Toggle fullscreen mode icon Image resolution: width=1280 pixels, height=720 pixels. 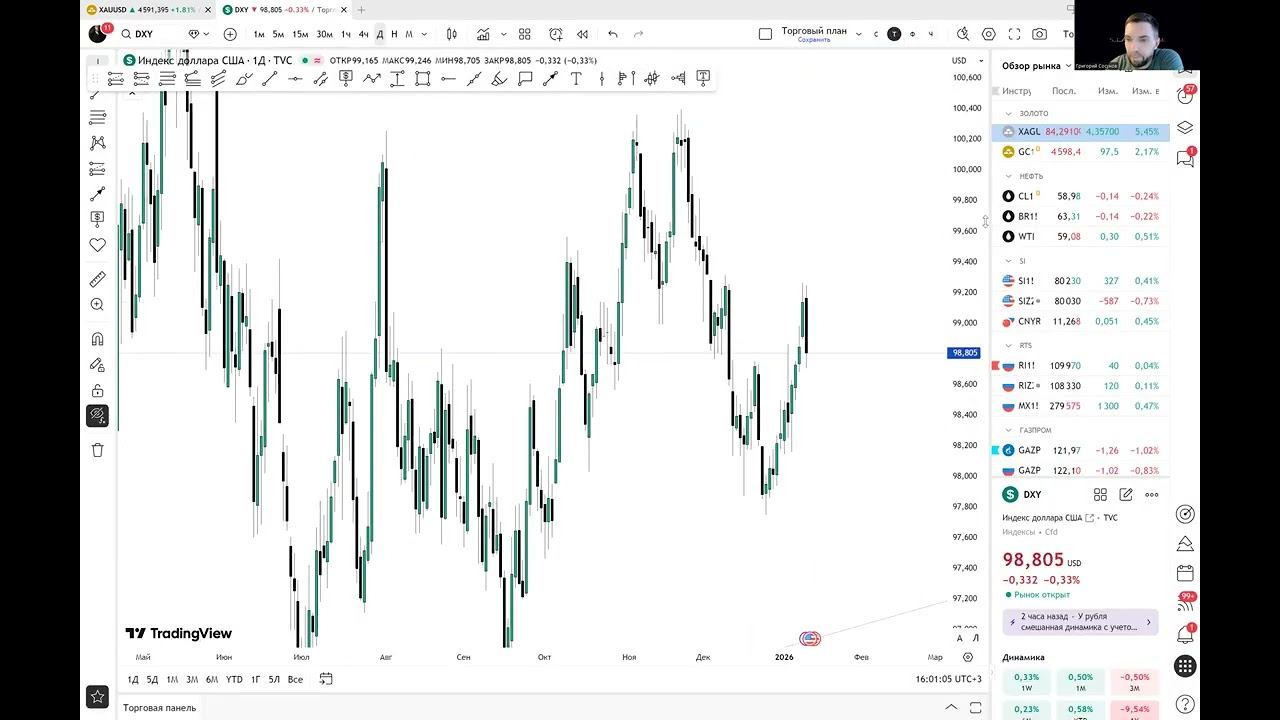(1014, 34)
